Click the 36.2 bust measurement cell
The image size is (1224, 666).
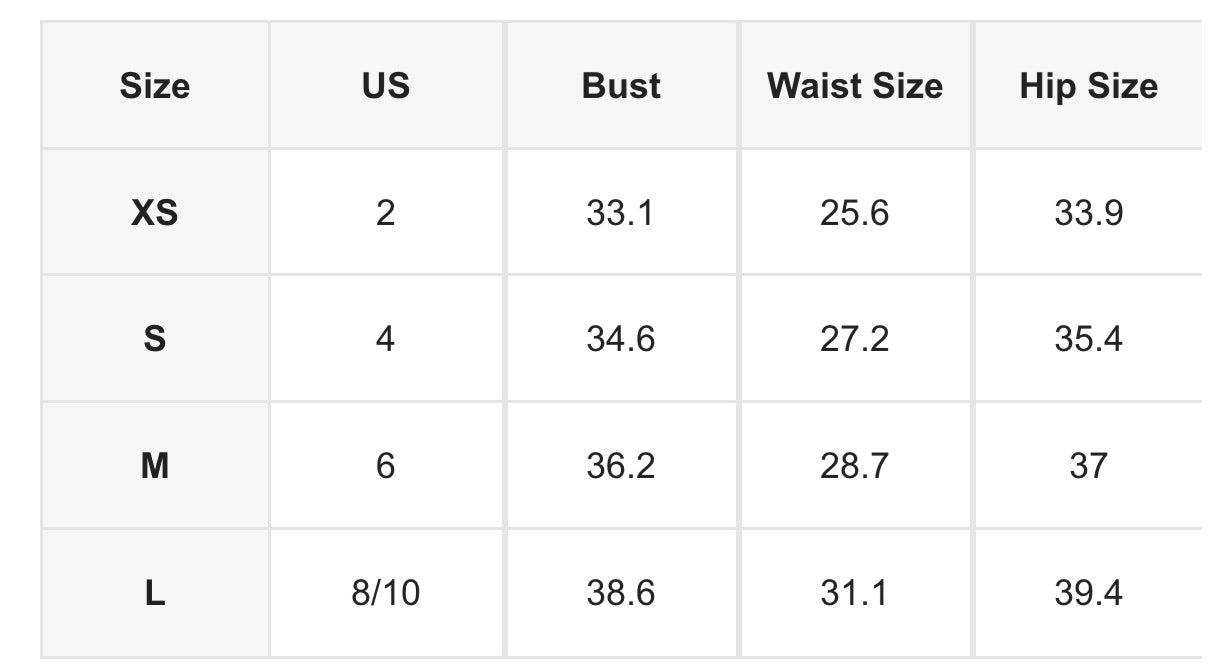point(621,466)
